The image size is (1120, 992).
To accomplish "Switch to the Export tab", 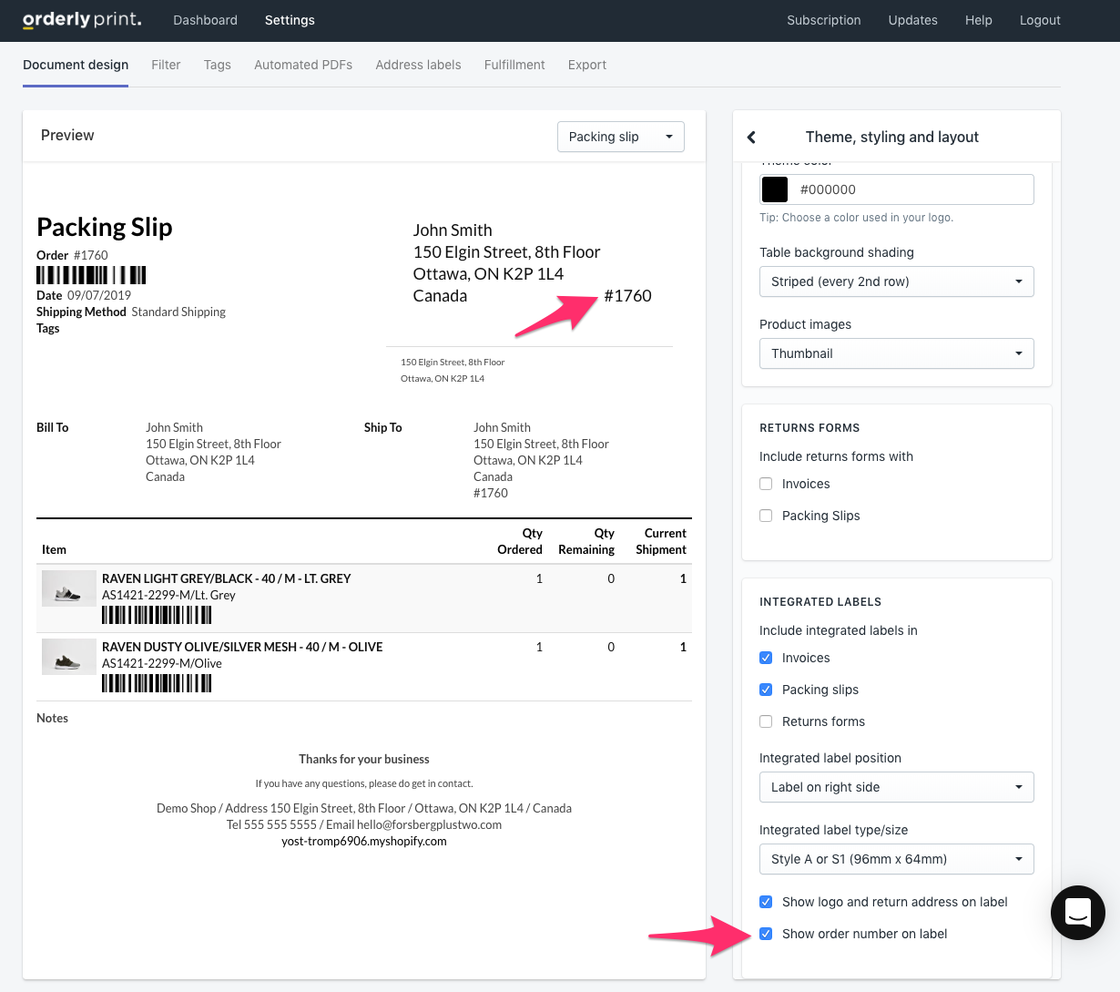I will click(x=587, y=64).
